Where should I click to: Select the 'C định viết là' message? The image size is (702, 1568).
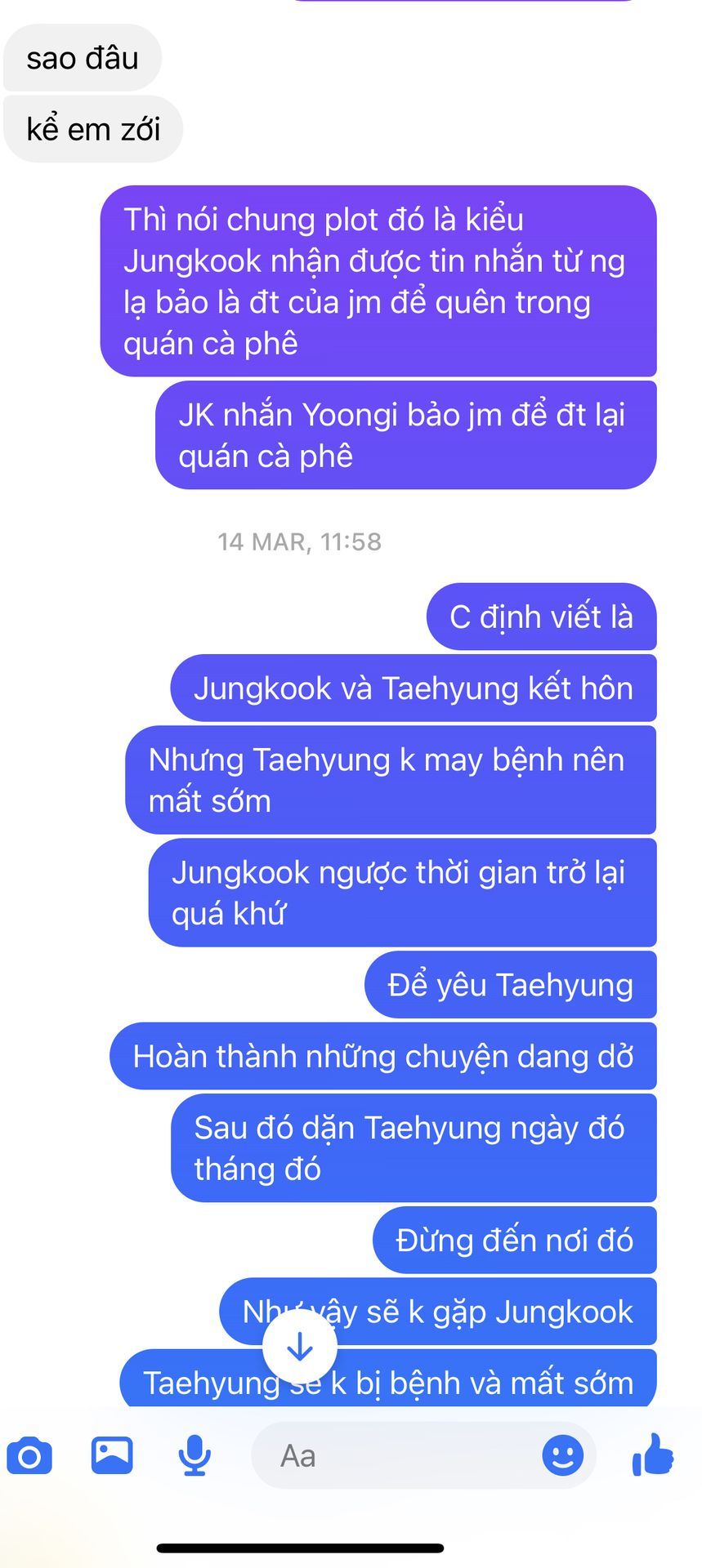(x=542, y=617)
